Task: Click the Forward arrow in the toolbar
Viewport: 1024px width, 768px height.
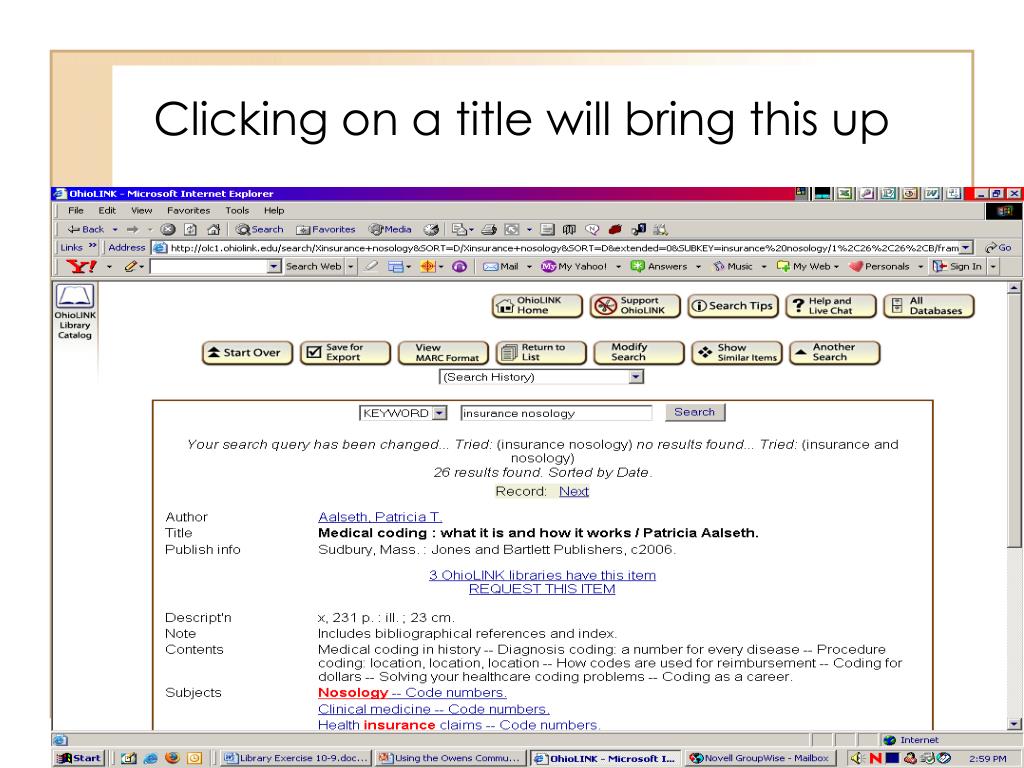Action: click(x=133, y=229)
